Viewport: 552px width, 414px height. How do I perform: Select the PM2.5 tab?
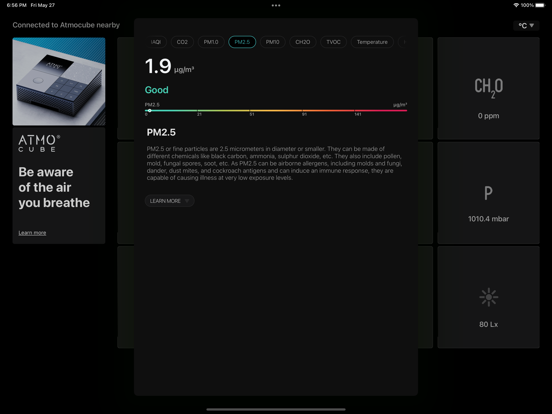tap(242, 42)
